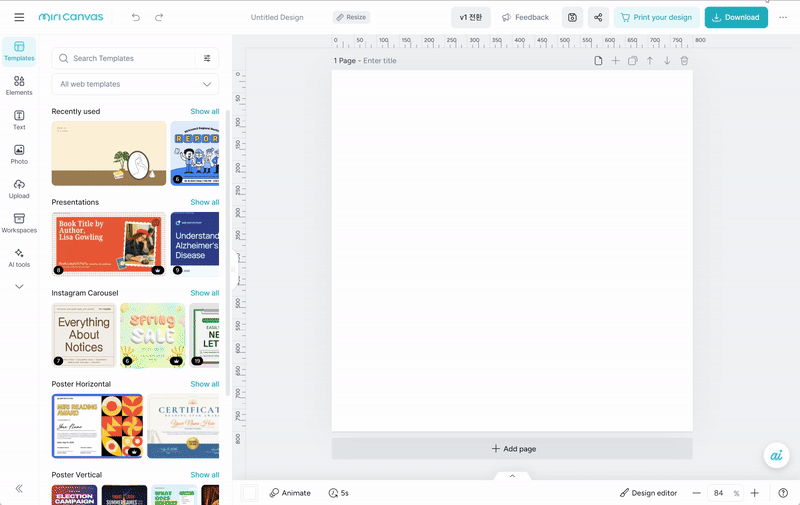Screen dimensions: 800x505
Task: Select the Understanding Alzheimer's Disease template
Action: [195, 244]
